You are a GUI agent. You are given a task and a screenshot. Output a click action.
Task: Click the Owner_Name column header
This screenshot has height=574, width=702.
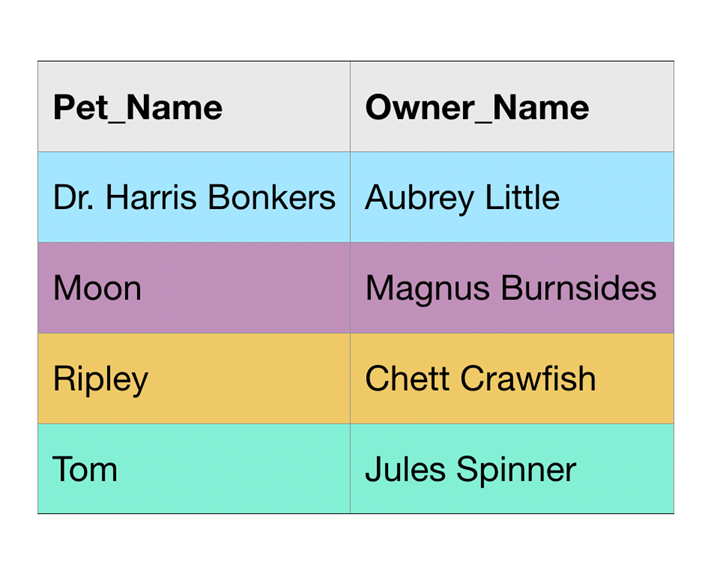477,107
